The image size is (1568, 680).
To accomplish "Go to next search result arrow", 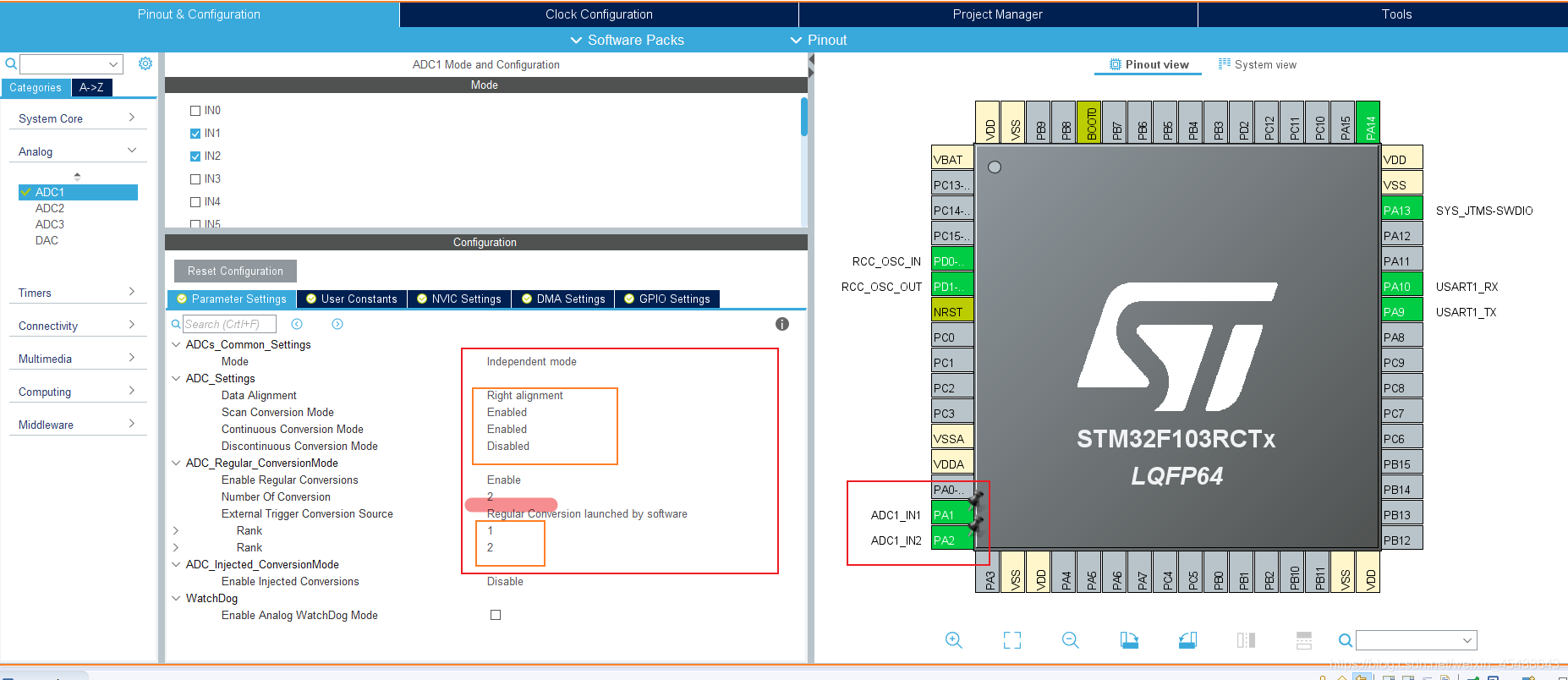I will coord(337,324).
